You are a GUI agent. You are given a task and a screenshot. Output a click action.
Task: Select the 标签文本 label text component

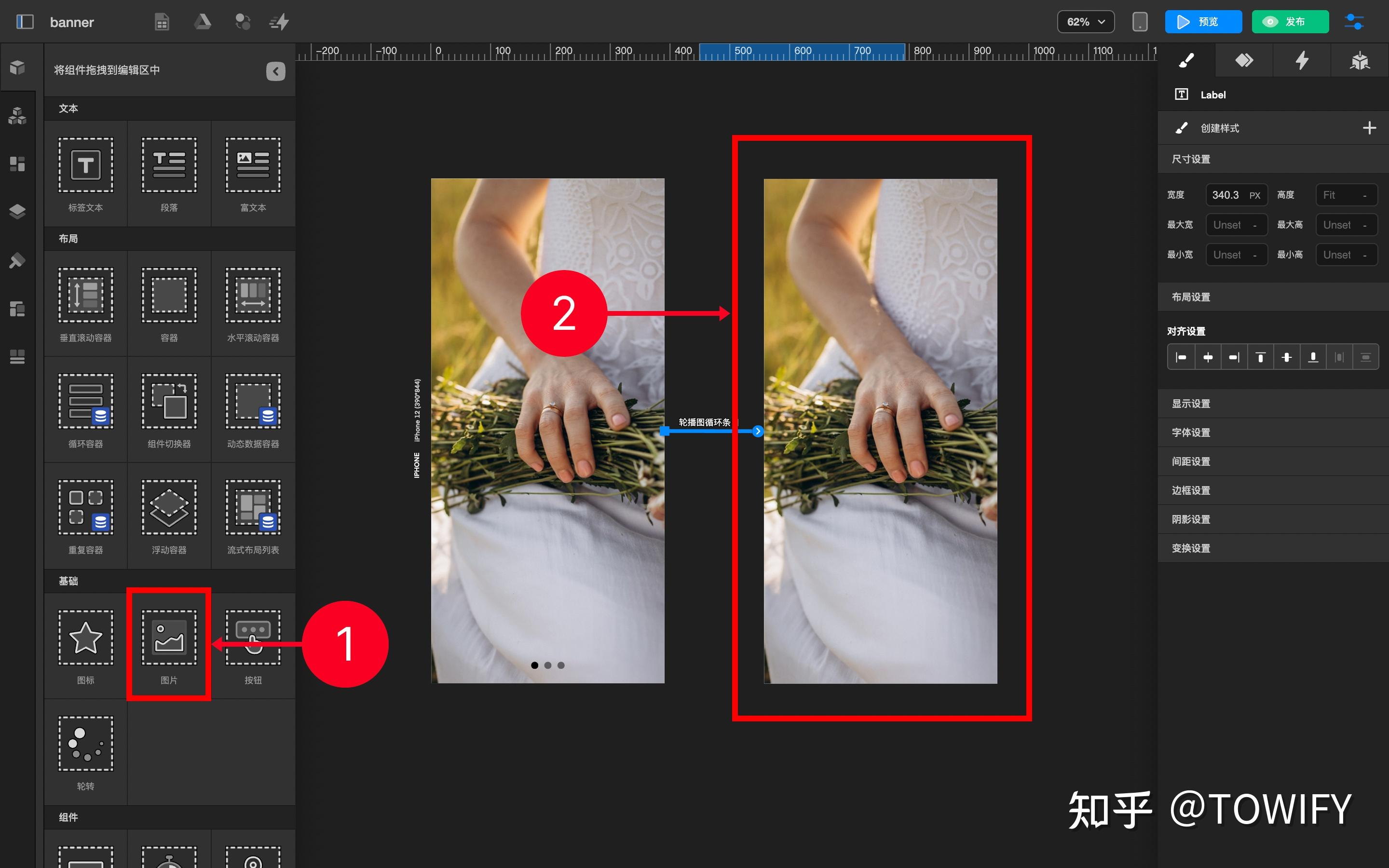point(85,173)
